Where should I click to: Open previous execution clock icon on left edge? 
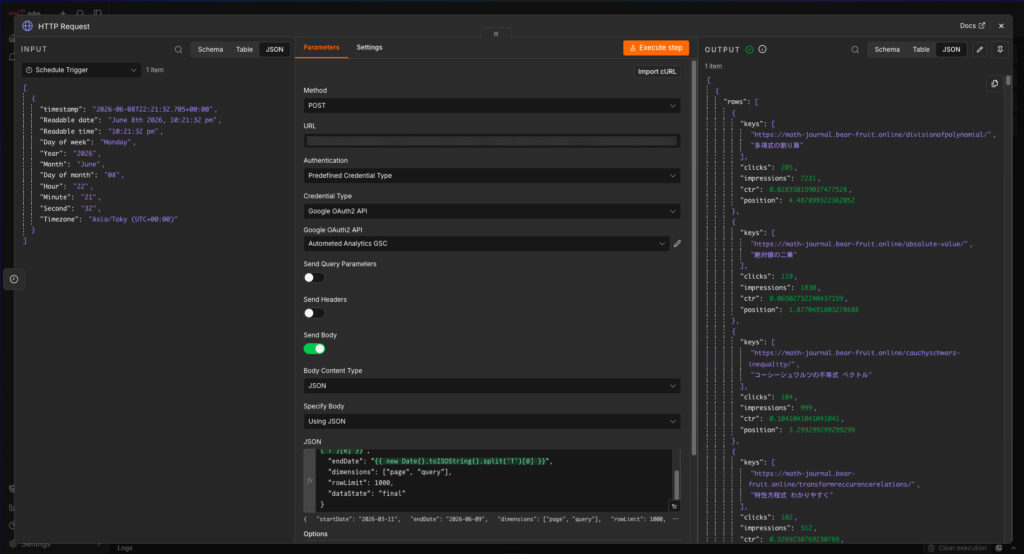click(x=14, y=279)
